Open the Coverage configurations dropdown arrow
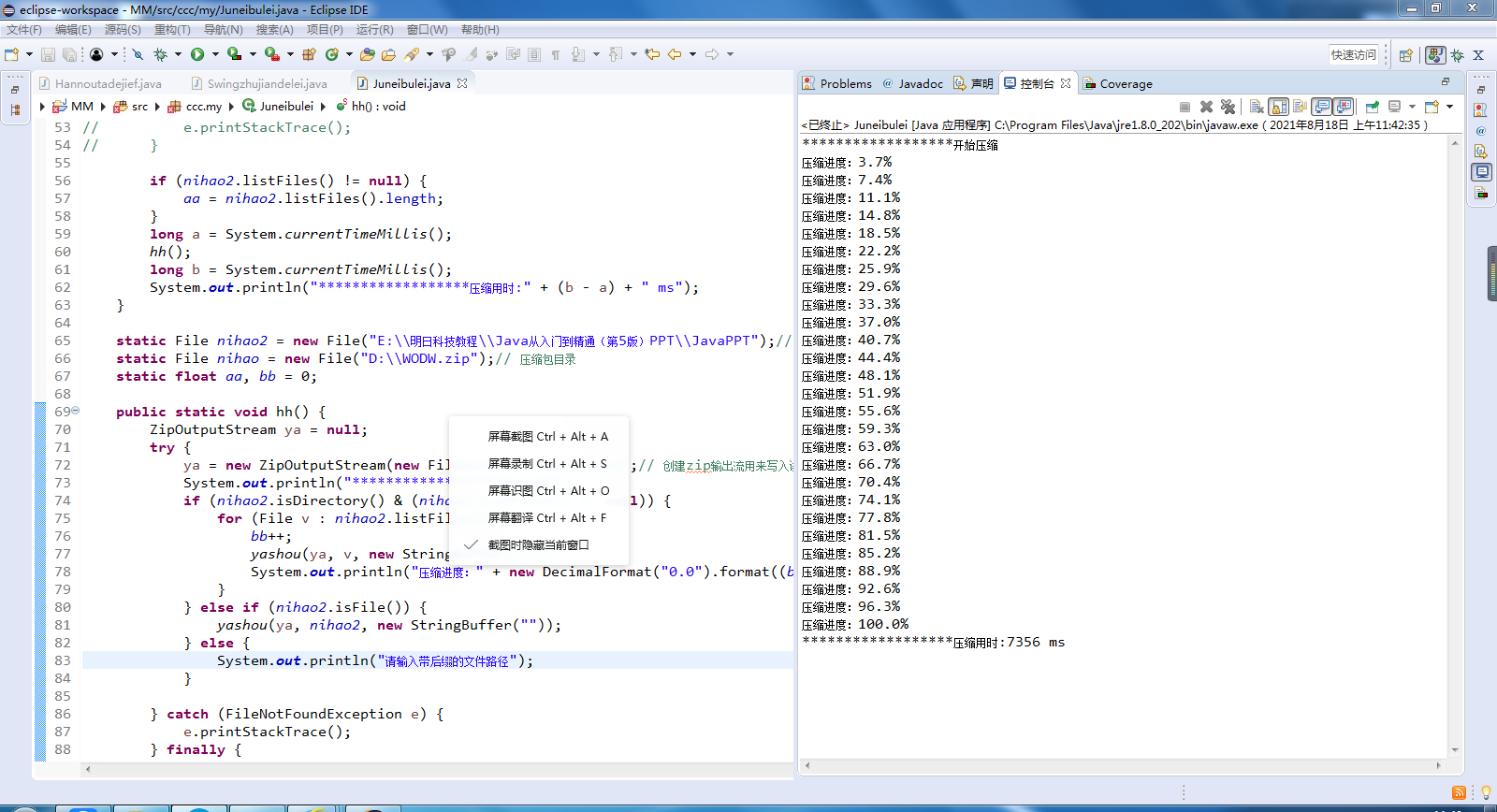This screenshot has height=812, width=1497. click(253, 54)
